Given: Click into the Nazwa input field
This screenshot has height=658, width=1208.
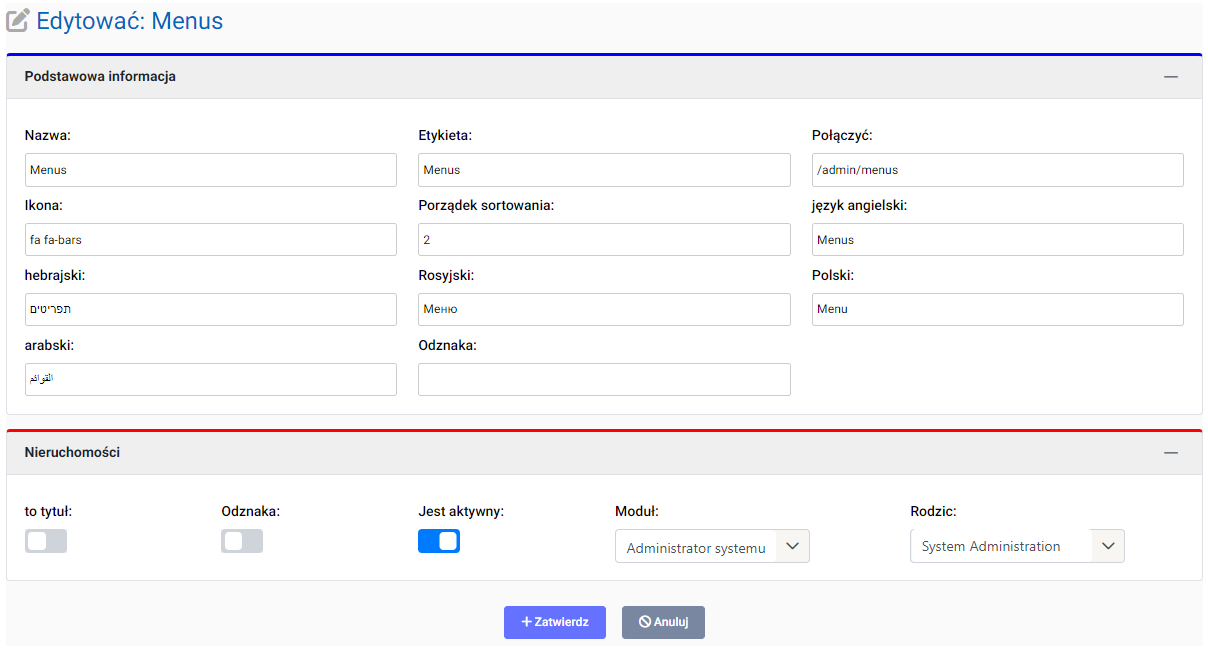Looking at the screenshot, I should [210, 170].
